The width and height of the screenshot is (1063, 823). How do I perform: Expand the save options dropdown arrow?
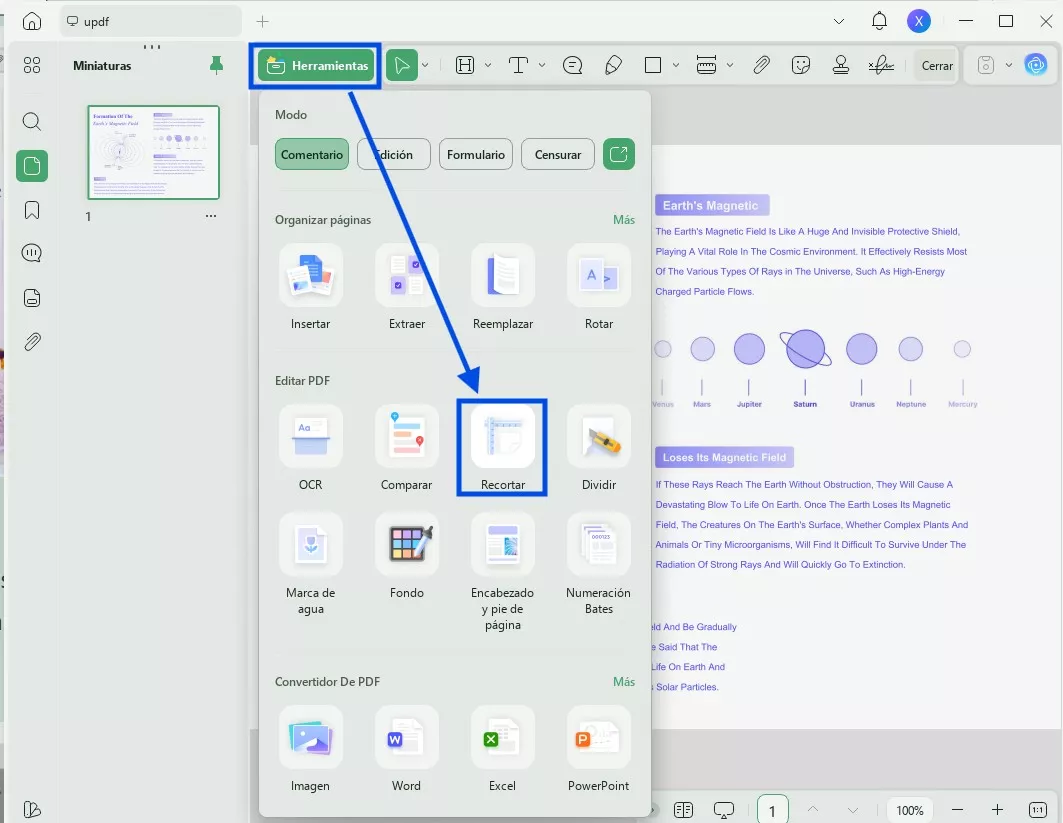pos(1009,65)
